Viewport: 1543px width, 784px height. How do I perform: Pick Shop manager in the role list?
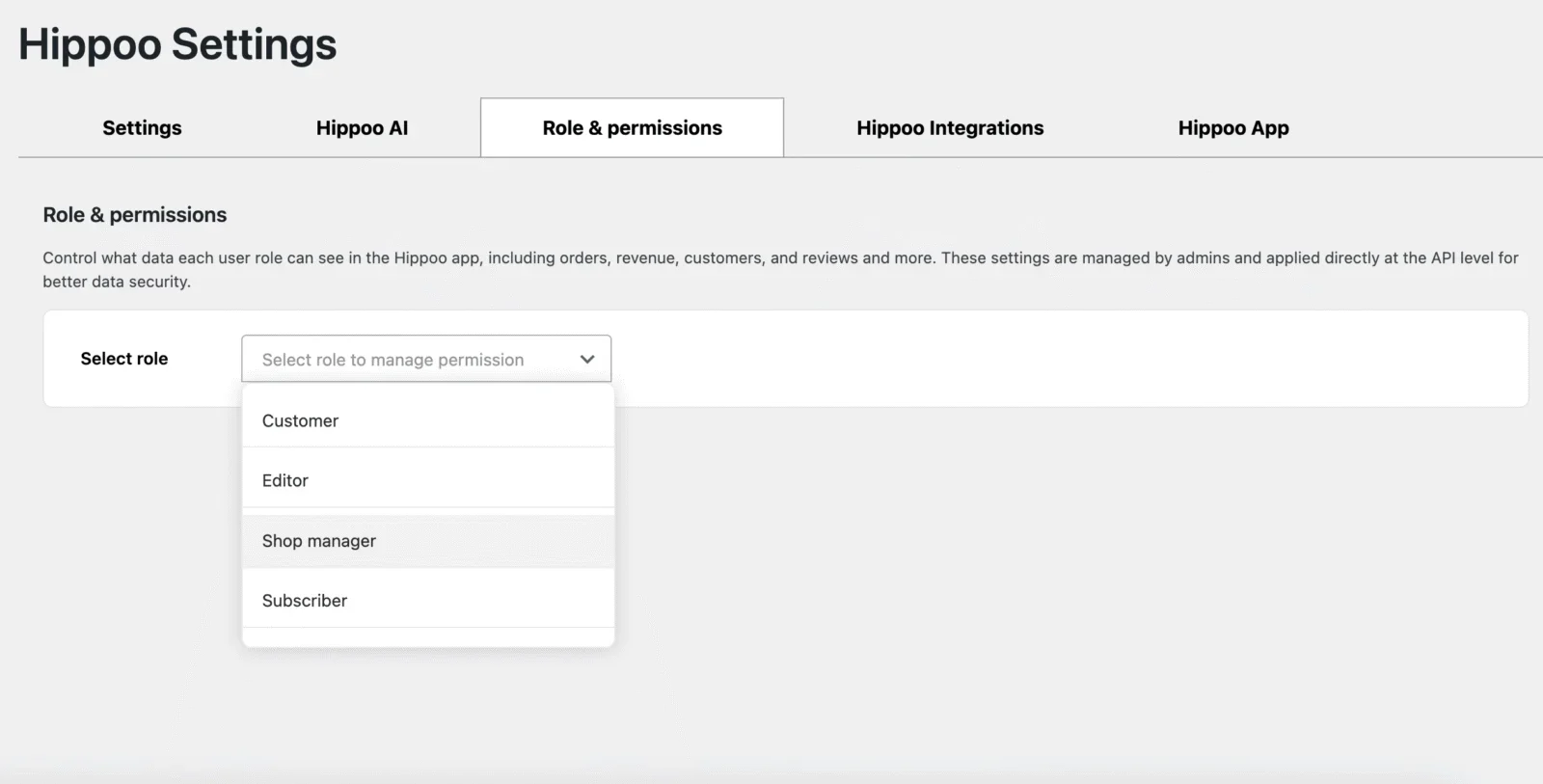428,541
